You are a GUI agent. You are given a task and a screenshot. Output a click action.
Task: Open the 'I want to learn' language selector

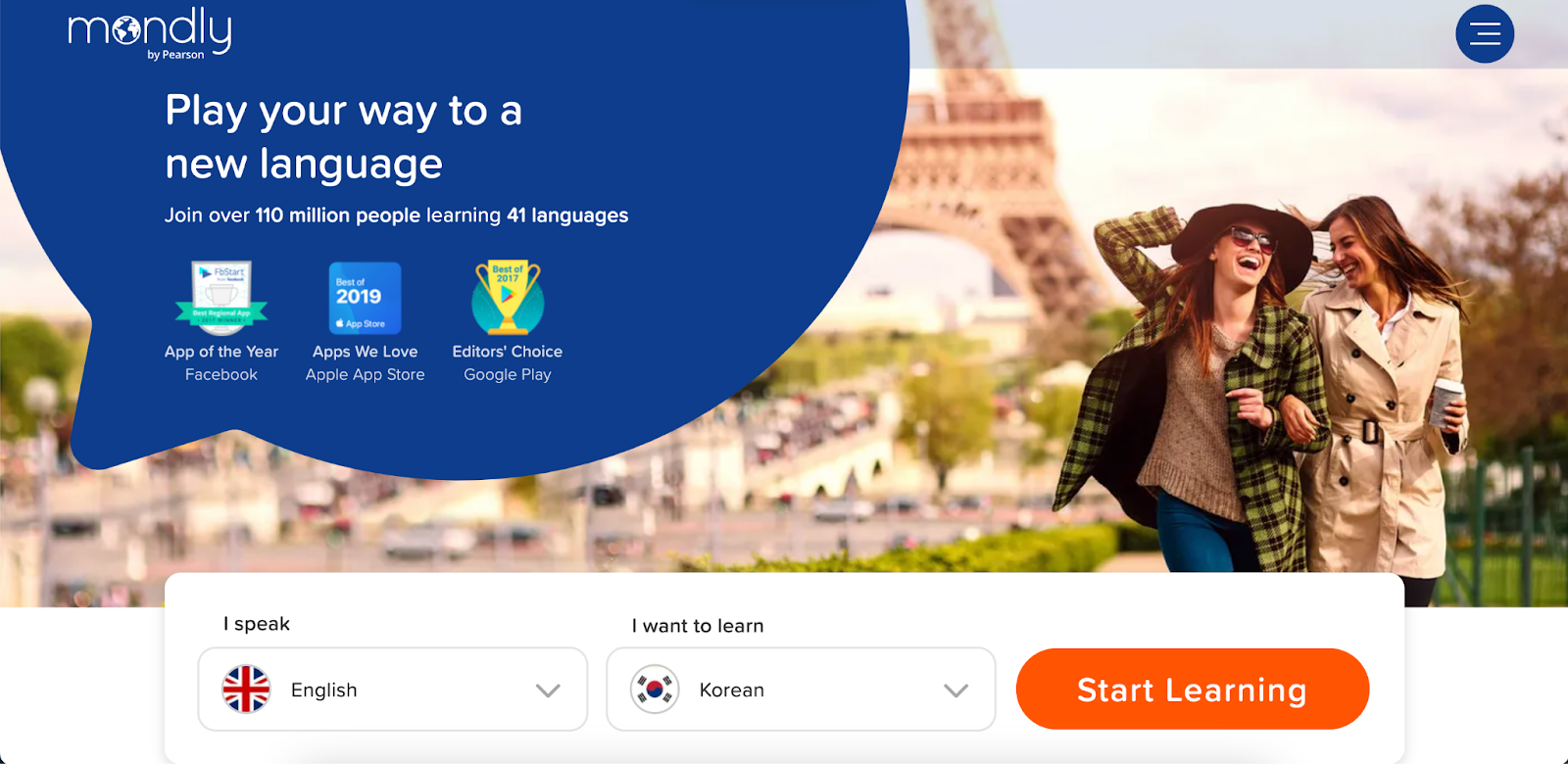801,690
